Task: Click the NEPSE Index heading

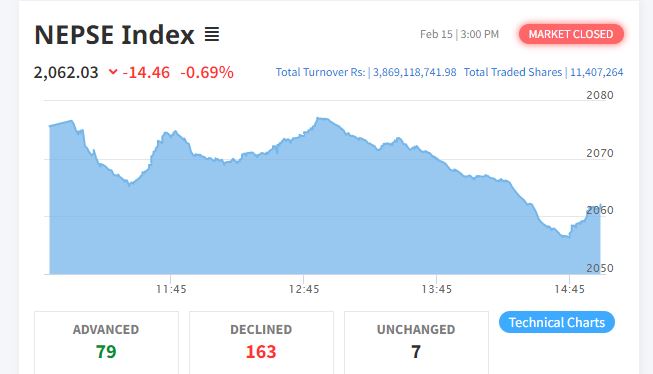Action: (115, 35)
